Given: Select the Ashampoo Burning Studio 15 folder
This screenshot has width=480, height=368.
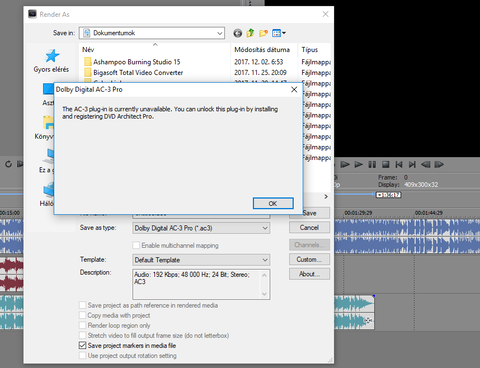Looking at the screenshot, I should coord(137,62).
